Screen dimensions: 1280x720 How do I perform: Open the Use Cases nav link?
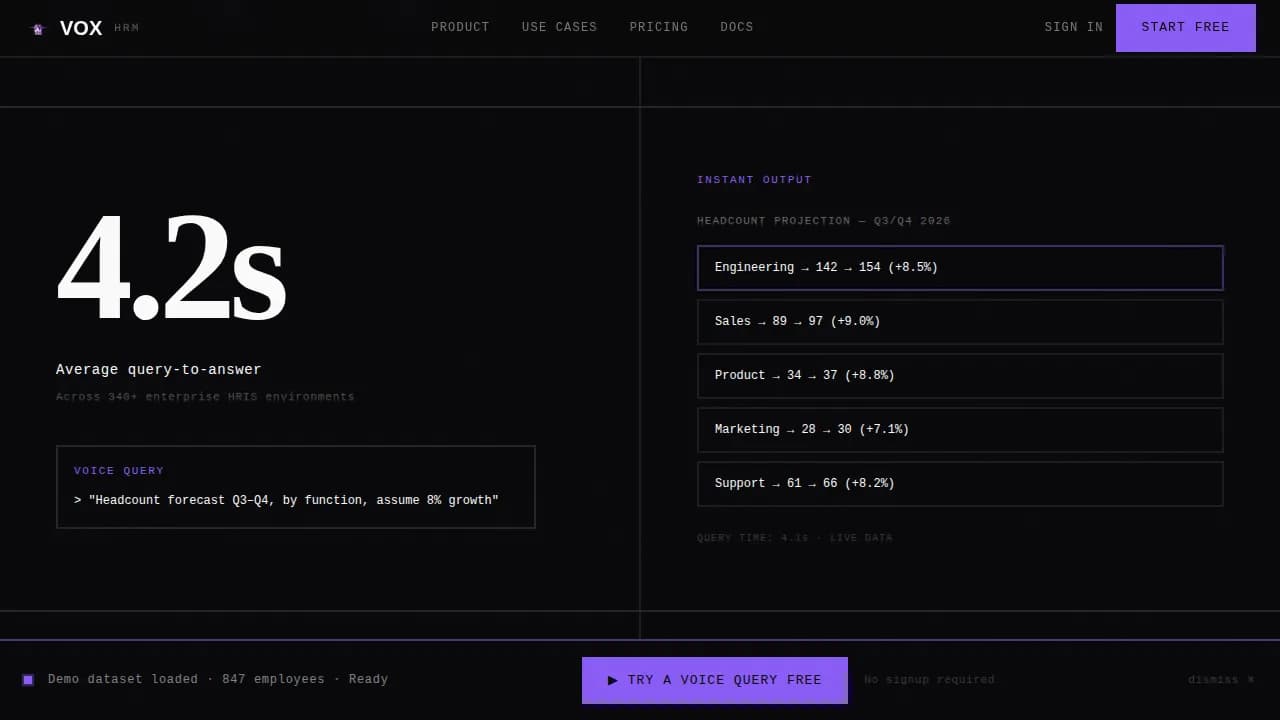pos(559,27)
